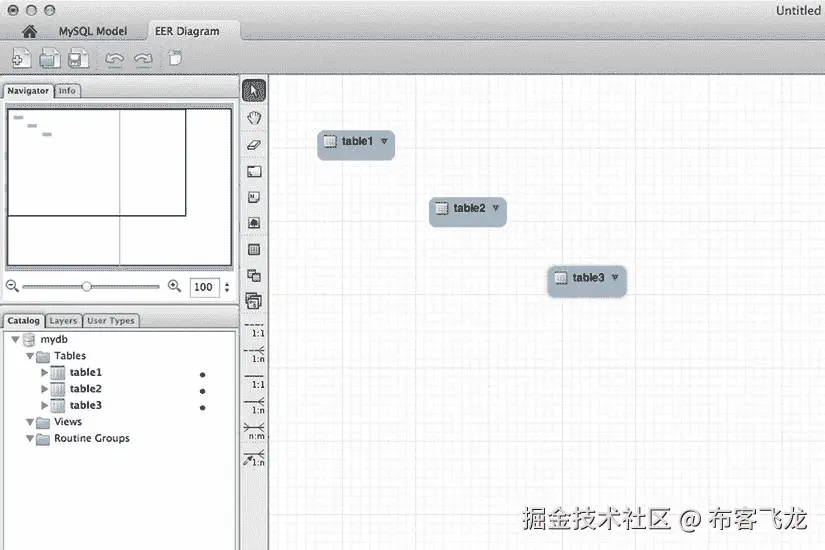This screenshot has height=550, width=825.
Task: Select the table1 label on the diagram
Action: click(357, 141)
